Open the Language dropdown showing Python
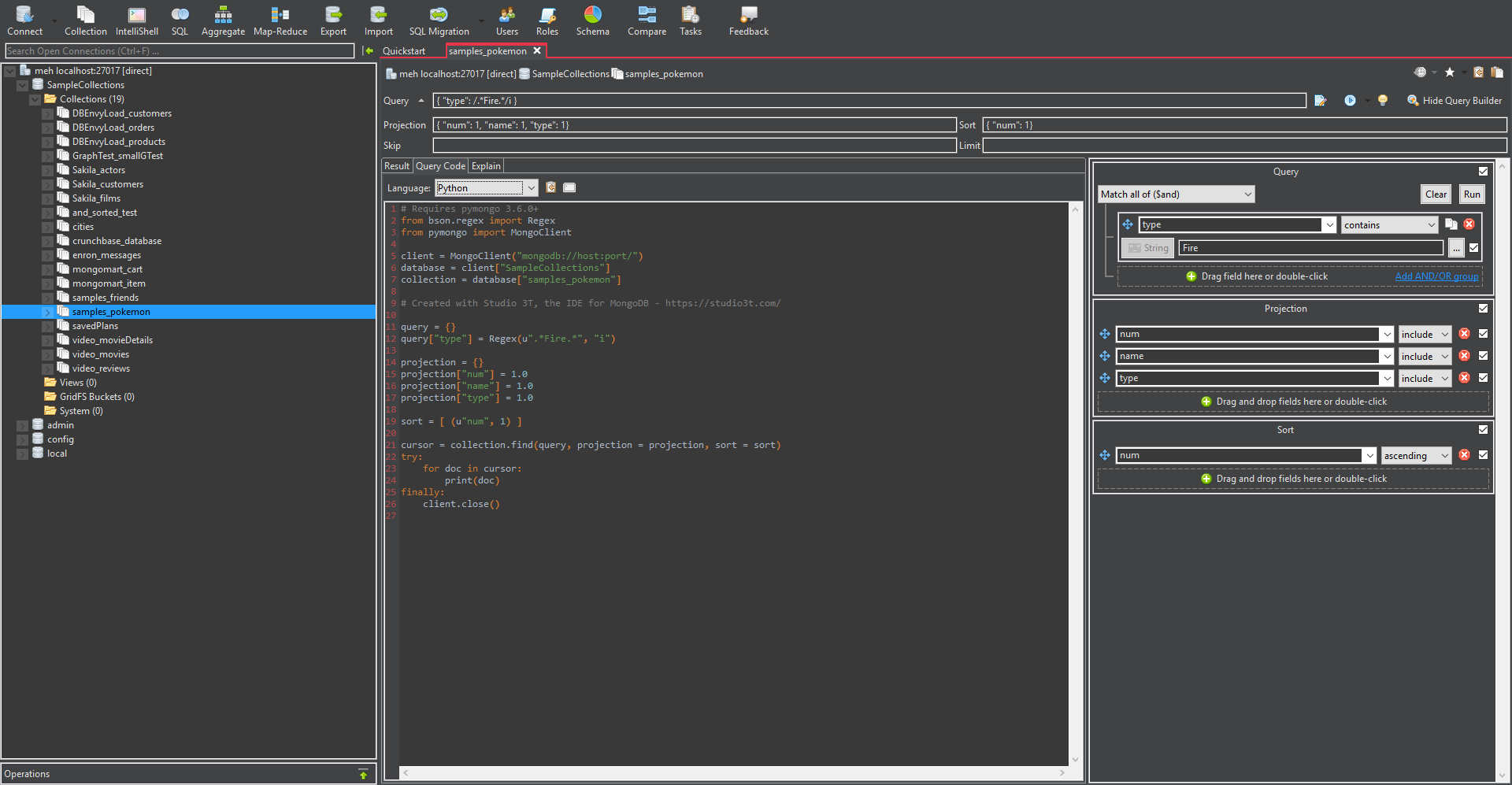Viewport: 1512px width, 785px height. coord(486,188)
